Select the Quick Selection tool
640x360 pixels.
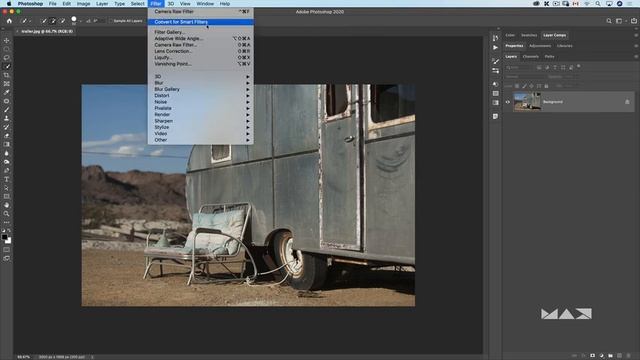7,66
